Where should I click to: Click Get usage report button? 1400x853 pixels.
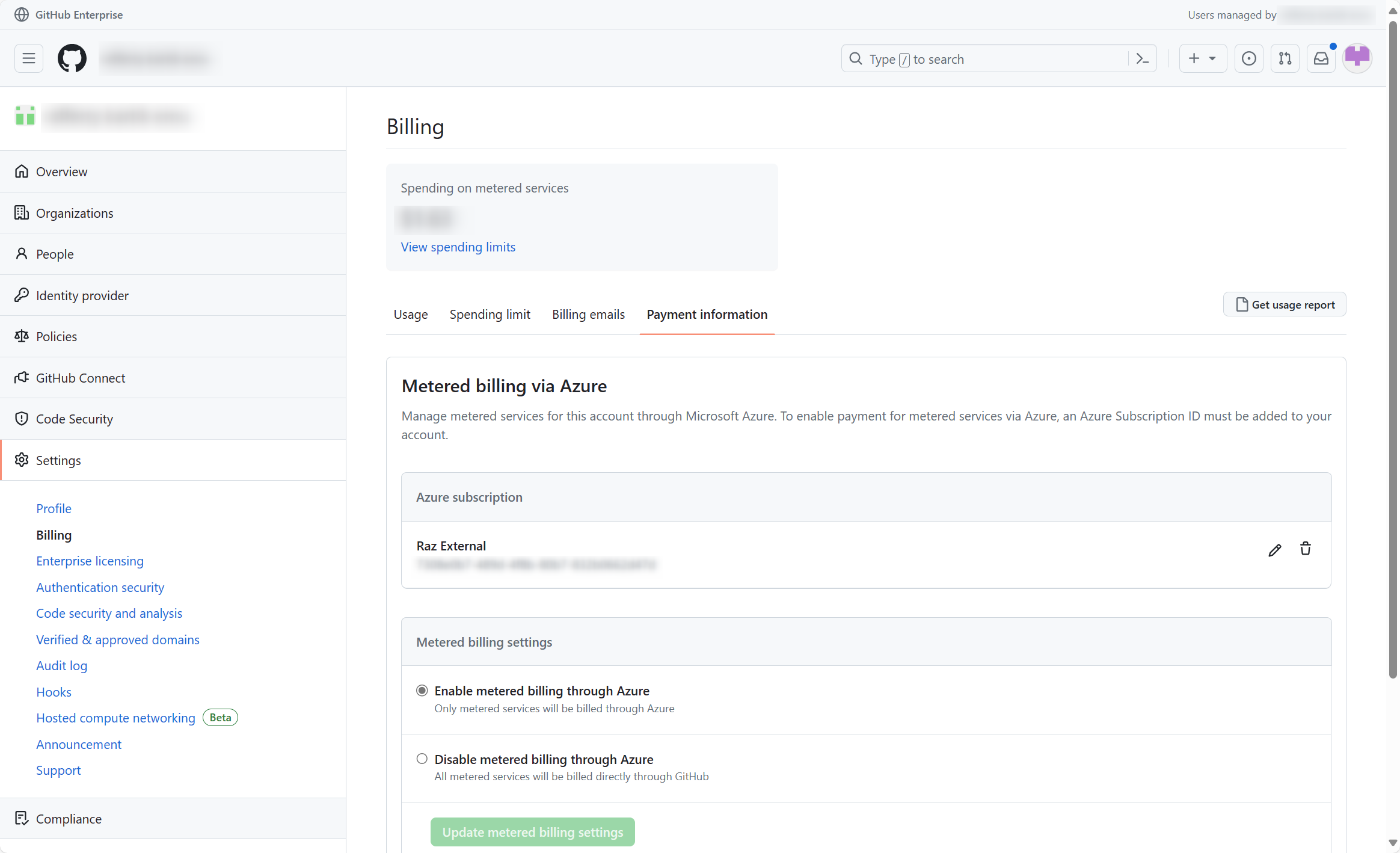coord(1285,305)
